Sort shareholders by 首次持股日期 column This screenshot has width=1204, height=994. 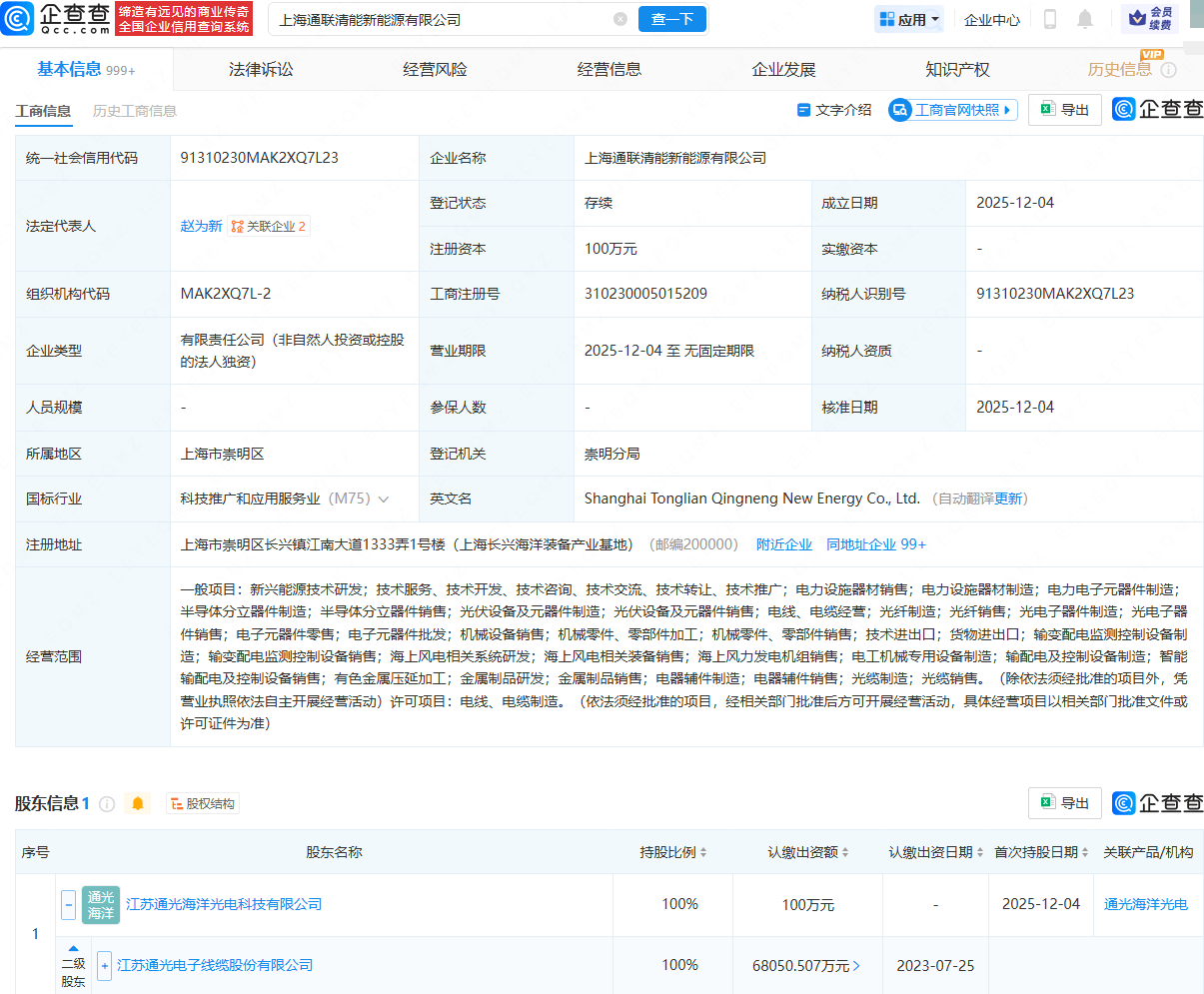click(1085, 852)
